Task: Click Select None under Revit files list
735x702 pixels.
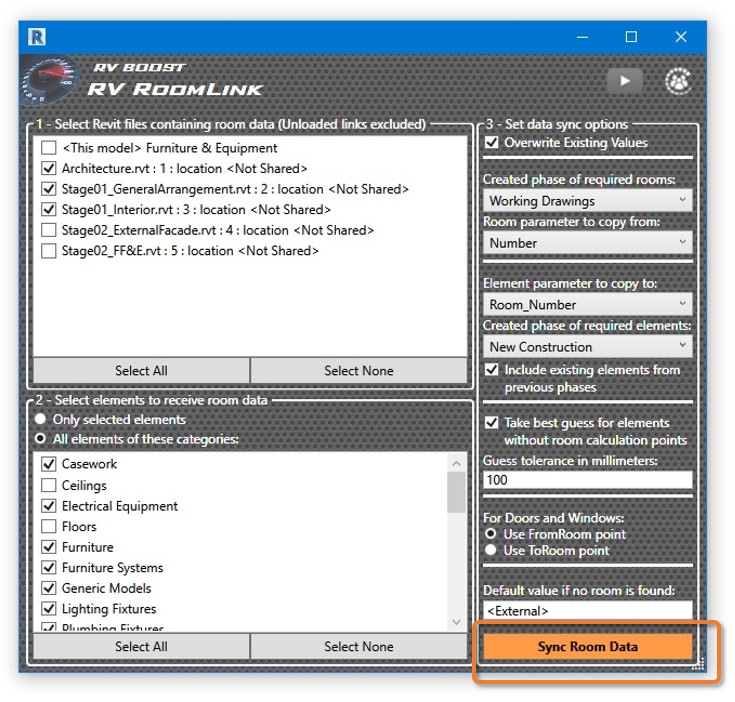Action: click(359, 371)
